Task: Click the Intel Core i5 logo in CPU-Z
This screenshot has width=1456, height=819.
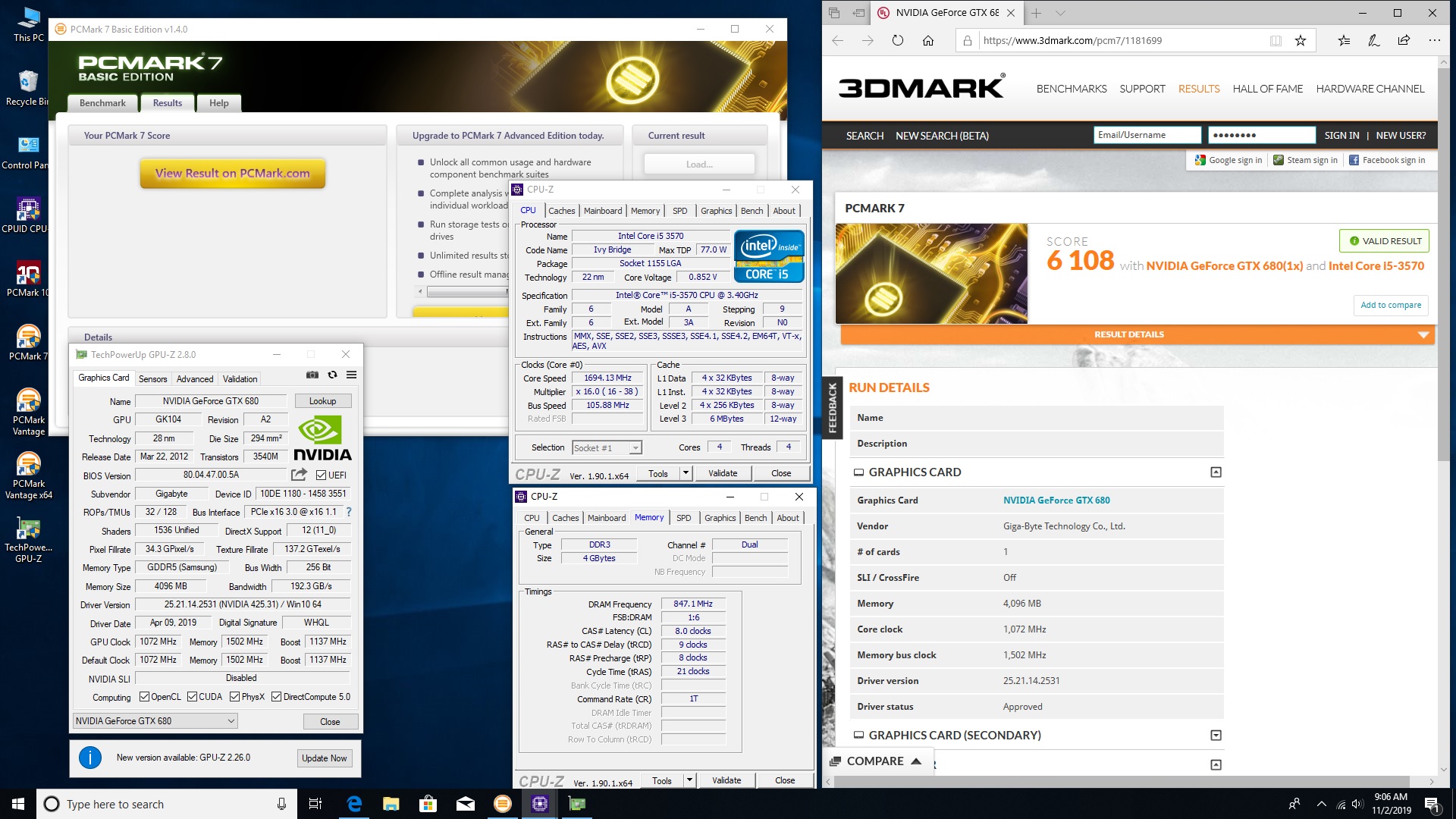Action: click(x=769, y=256)
